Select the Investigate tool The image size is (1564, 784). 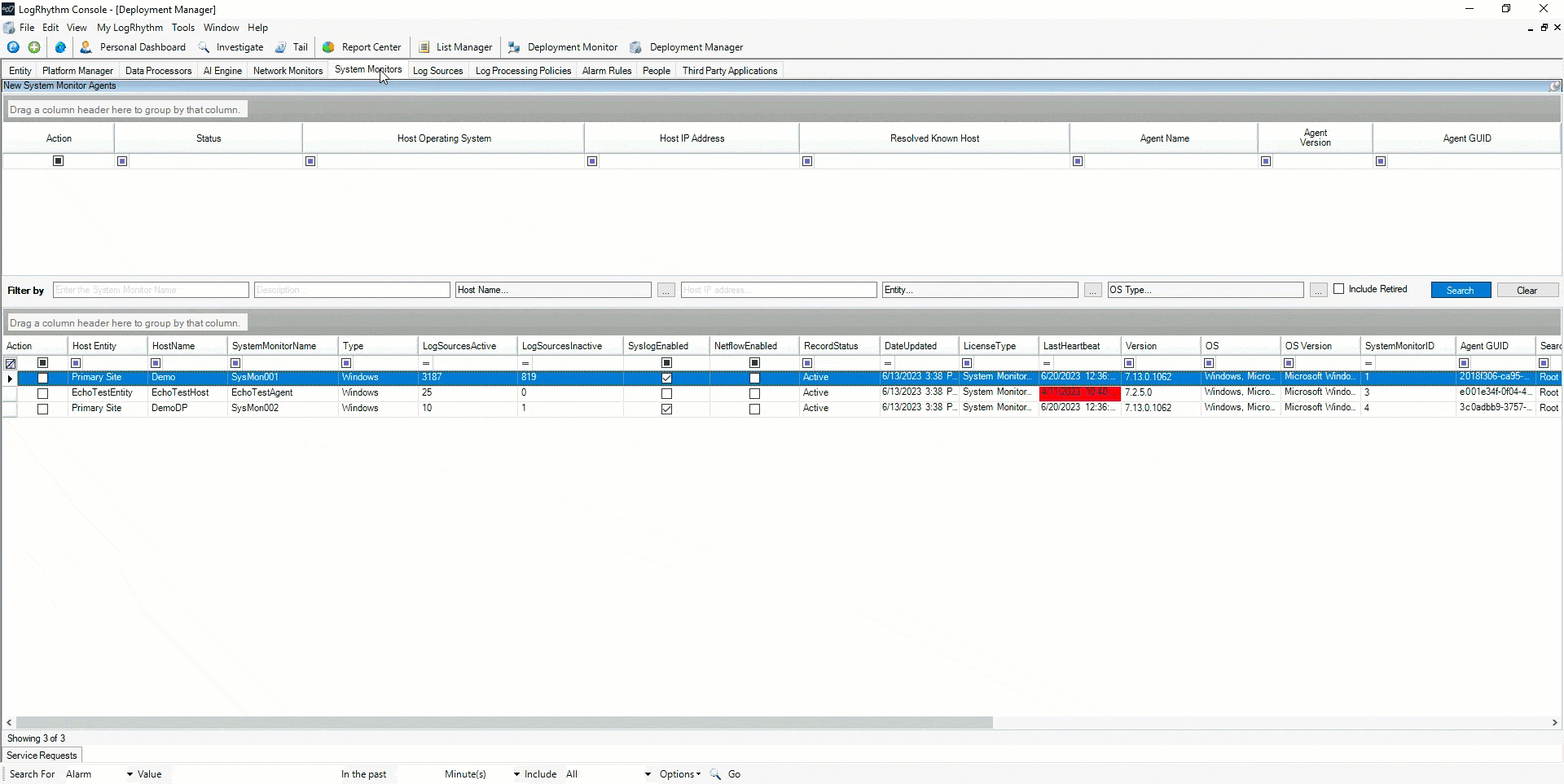(x=239, y=46)
